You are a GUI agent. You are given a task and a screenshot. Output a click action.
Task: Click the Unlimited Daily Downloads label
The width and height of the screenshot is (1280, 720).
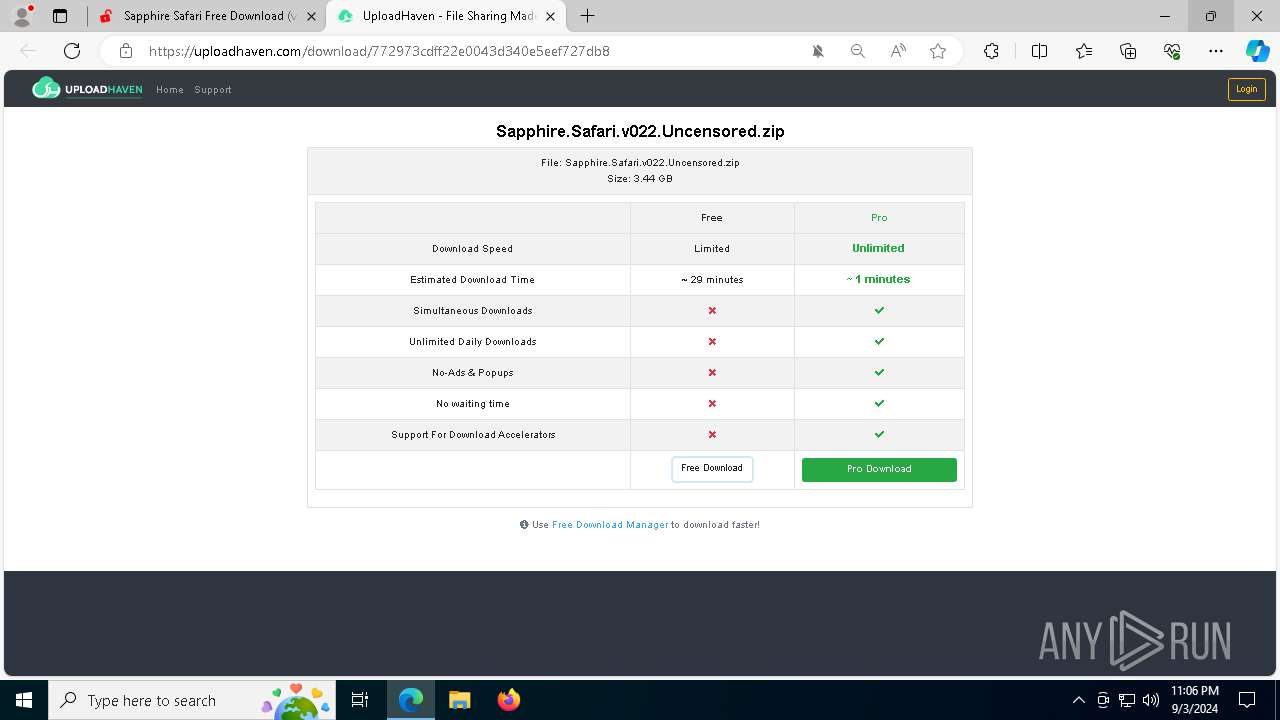[x=473, y=342]
